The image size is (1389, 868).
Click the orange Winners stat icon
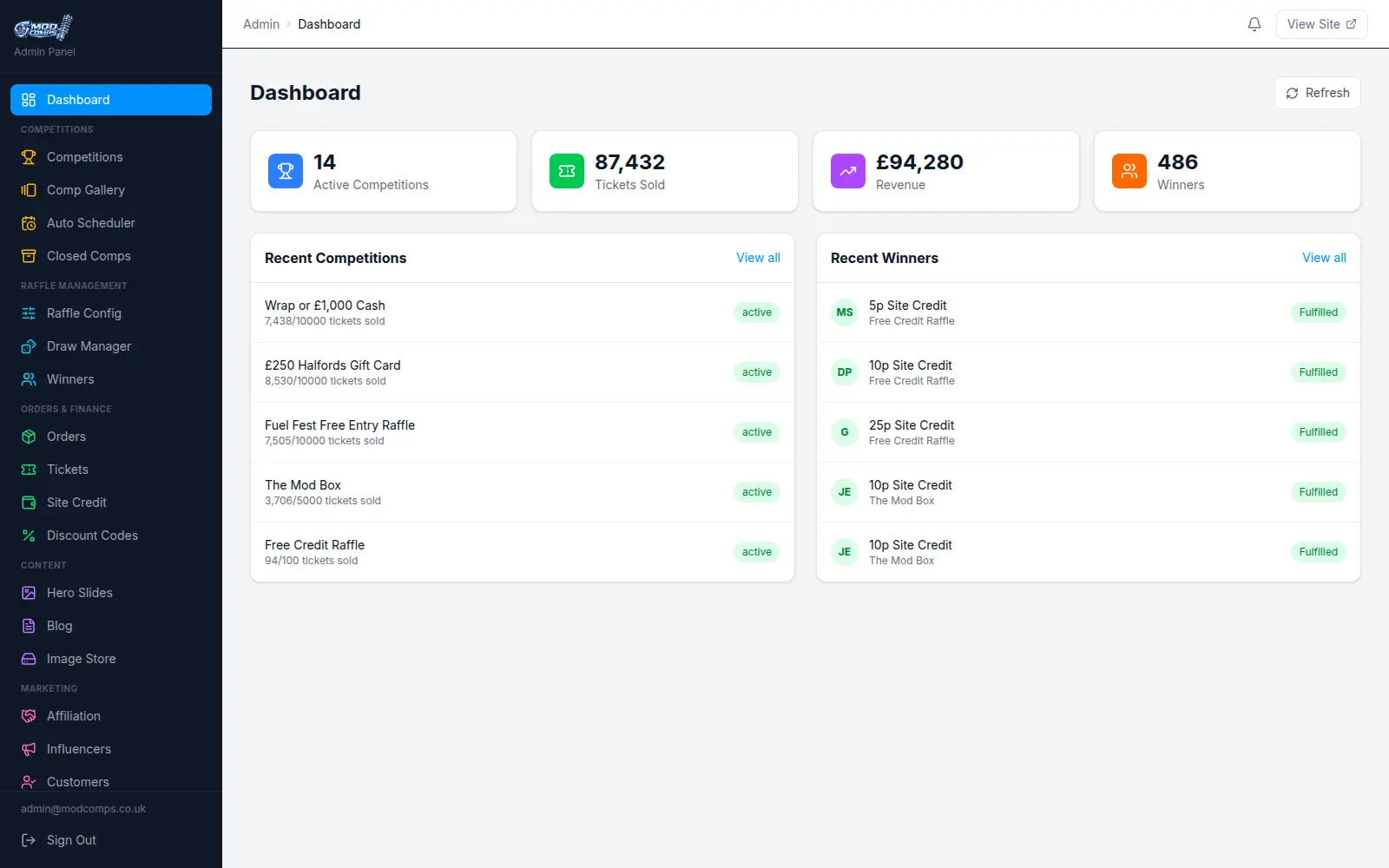point(1129,171)
